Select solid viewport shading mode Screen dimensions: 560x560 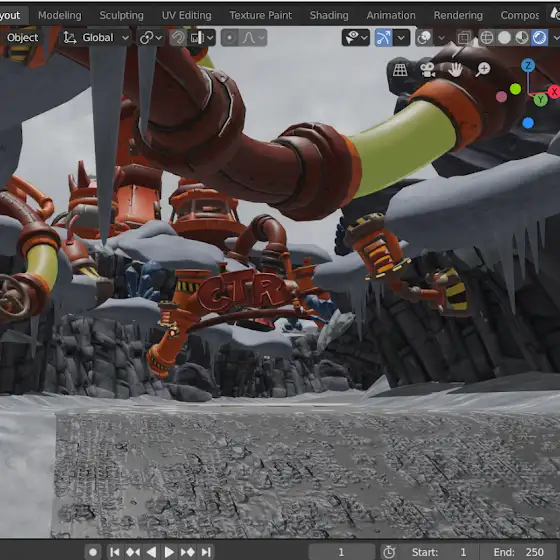pos(504,38)
